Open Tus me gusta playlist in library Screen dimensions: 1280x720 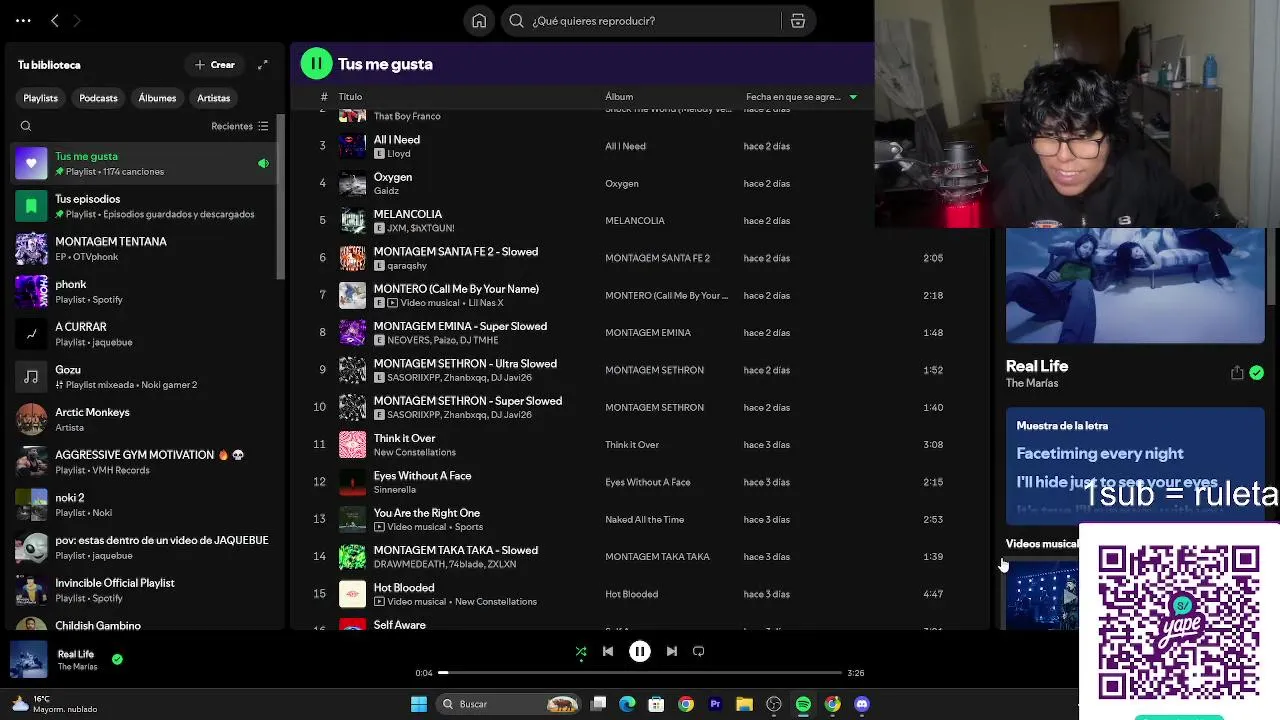pos(143,163)
